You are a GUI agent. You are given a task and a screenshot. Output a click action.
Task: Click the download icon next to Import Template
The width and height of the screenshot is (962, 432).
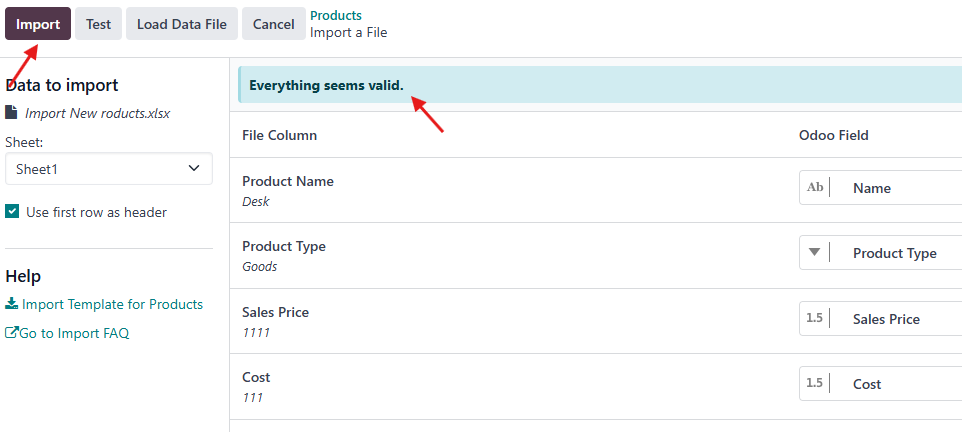pyautogui.click(x=12, y=304)
